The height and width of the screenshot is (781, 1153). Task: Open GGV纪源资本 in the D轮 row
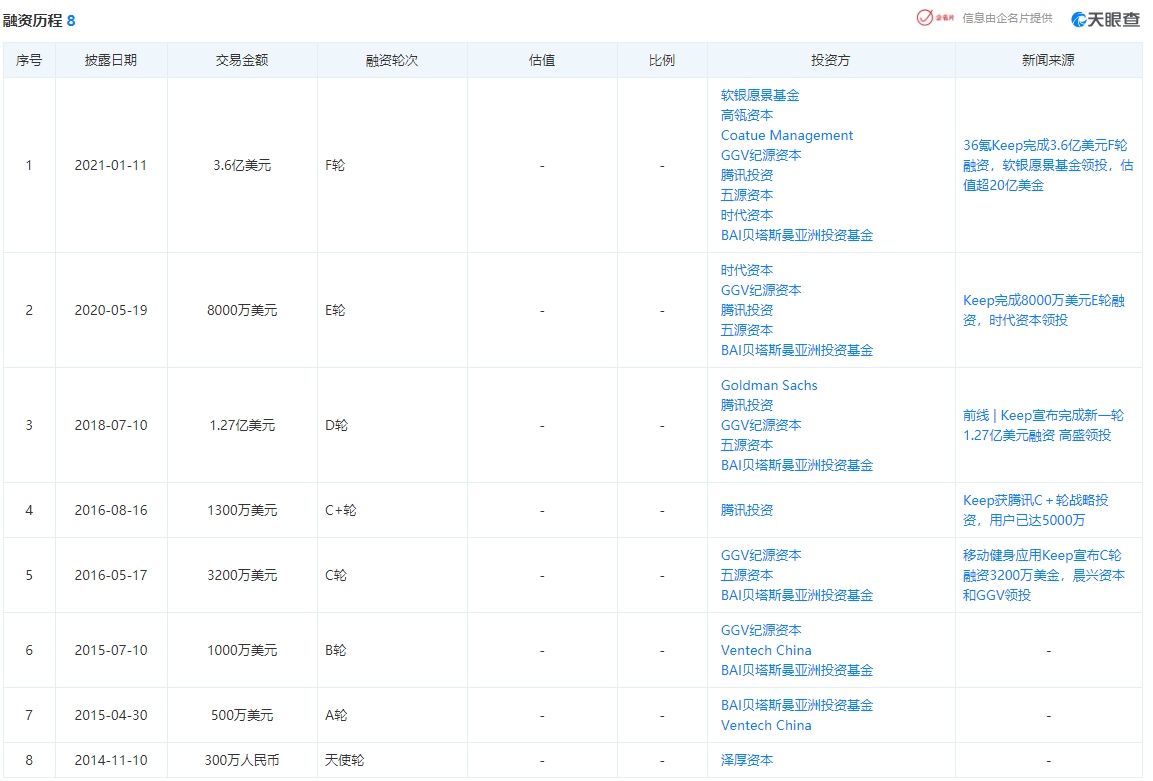(761, 425)
